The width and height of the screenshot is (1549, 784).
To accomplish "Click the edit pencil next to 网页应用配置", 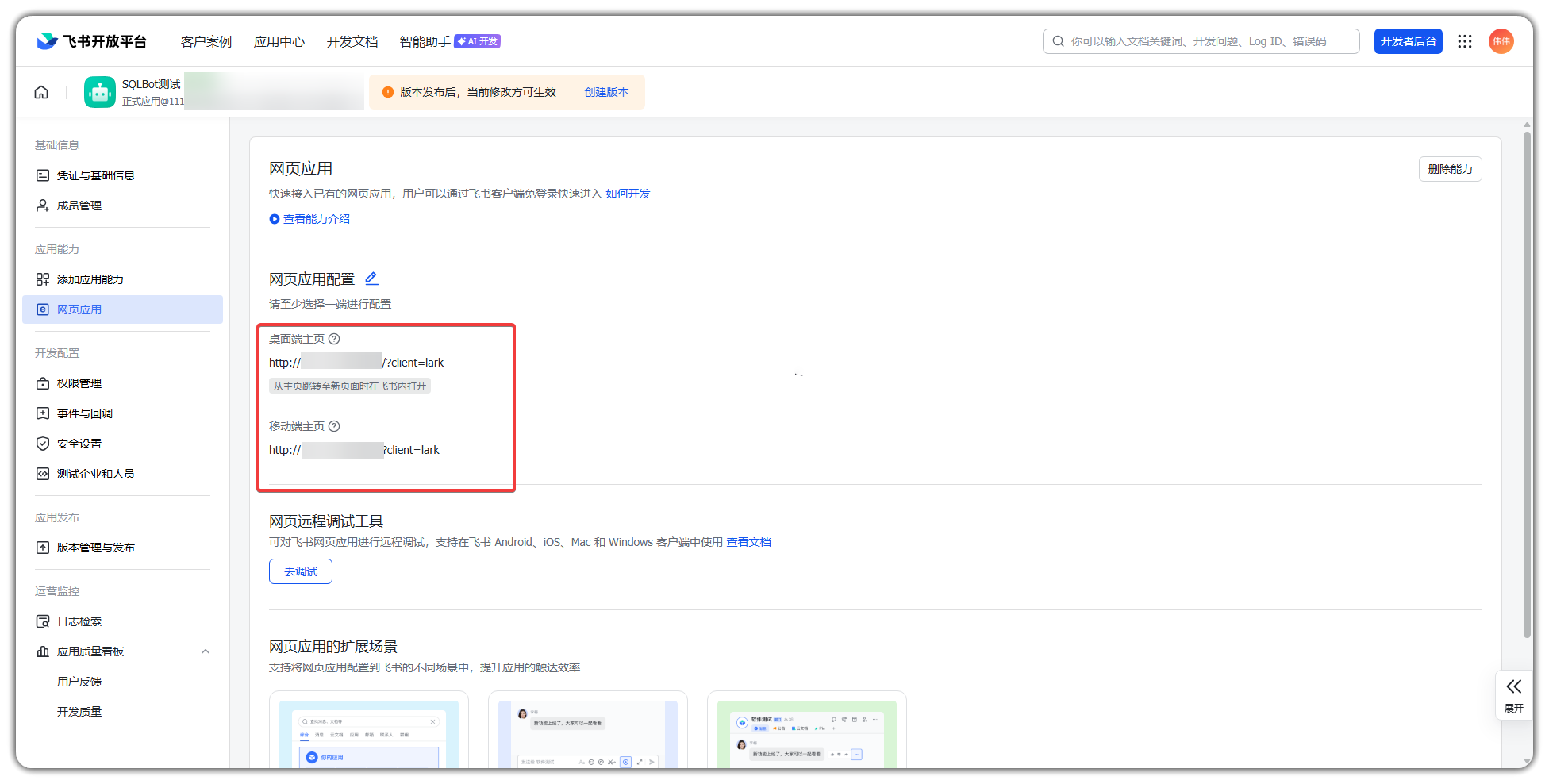I will (371, 279).
